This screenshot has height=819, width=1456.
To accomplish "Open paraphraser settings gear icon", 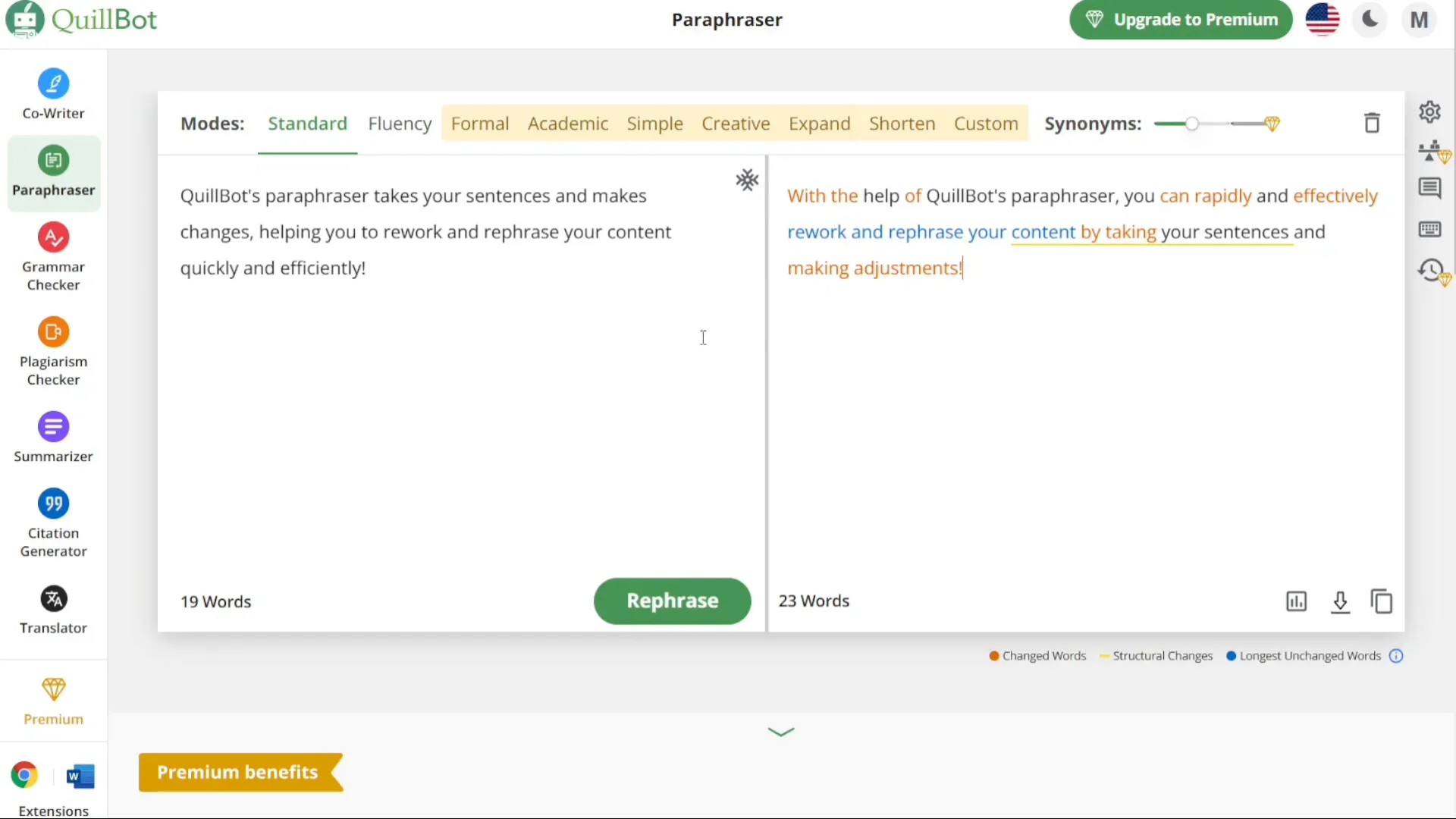I will [x=1429, y=112].
